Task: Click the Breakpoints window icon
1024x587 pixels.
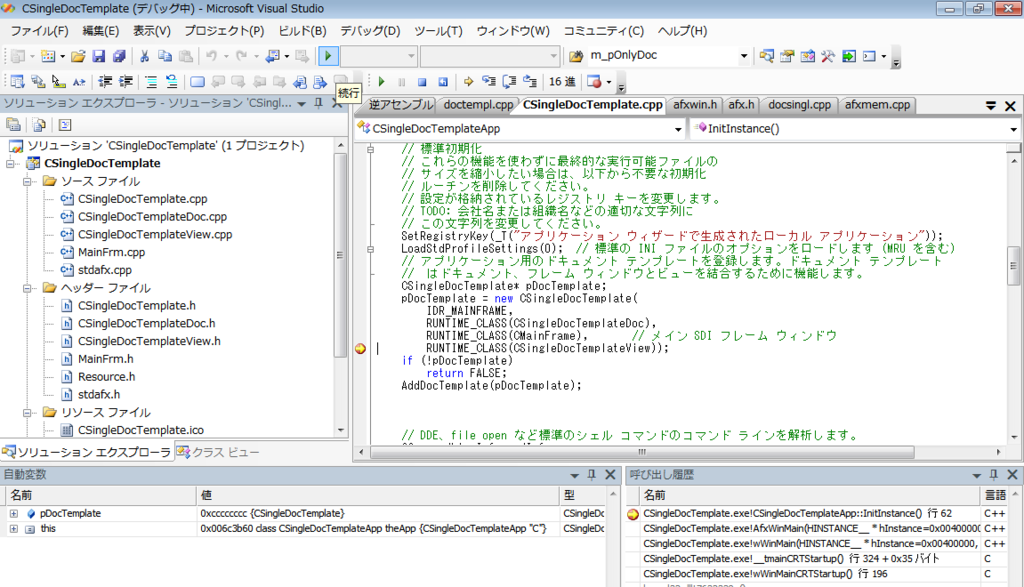Action: click(x=594, y=82)
